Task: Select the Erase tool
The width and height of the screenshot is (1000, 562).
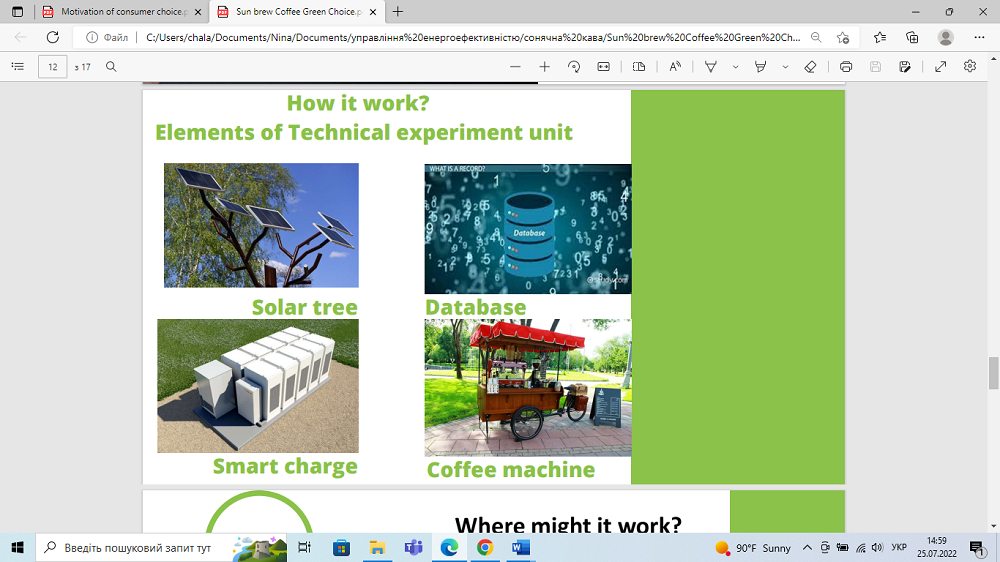Action: point(810,67)
